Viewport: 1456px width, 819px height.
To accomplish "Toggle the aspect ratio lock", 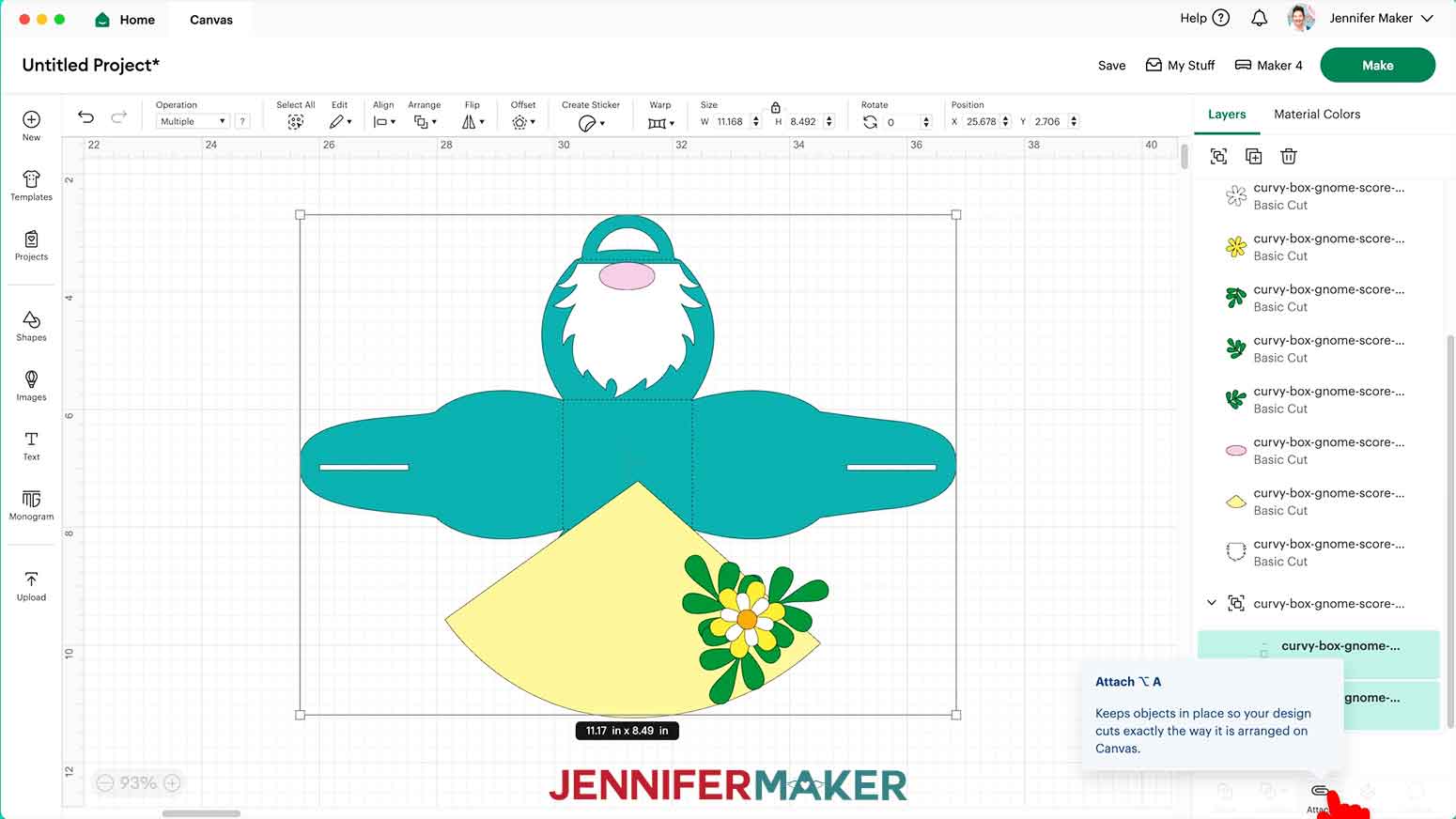I will (776, 107).
